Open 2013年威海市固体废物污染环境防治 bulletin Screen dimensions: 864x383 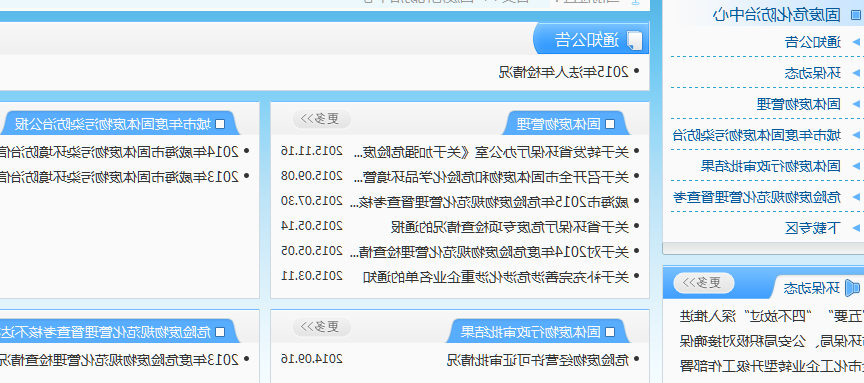pos(119,176)
